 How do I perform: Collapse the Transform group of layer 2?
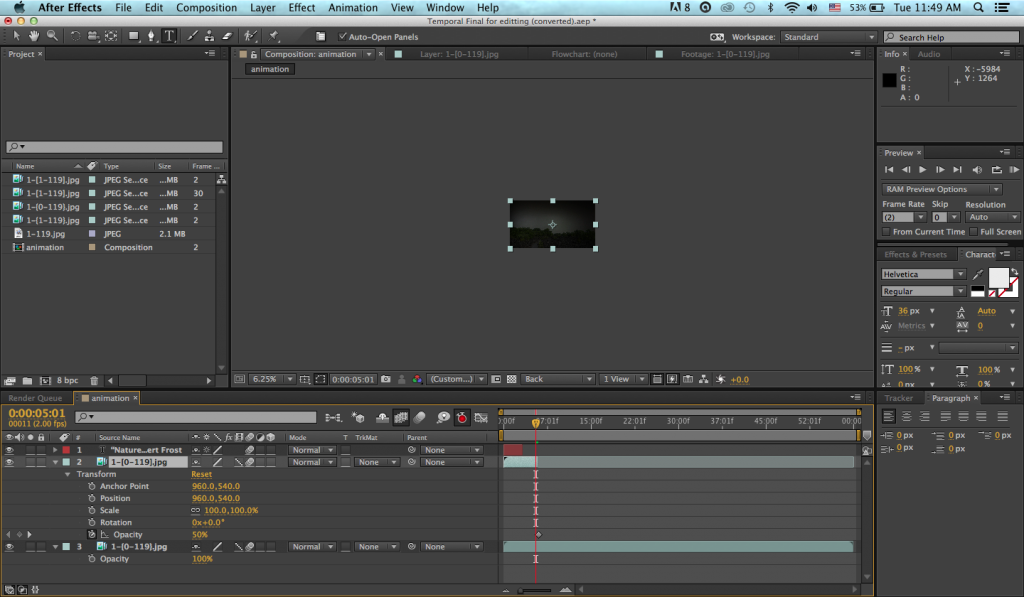tap(67, 473)
